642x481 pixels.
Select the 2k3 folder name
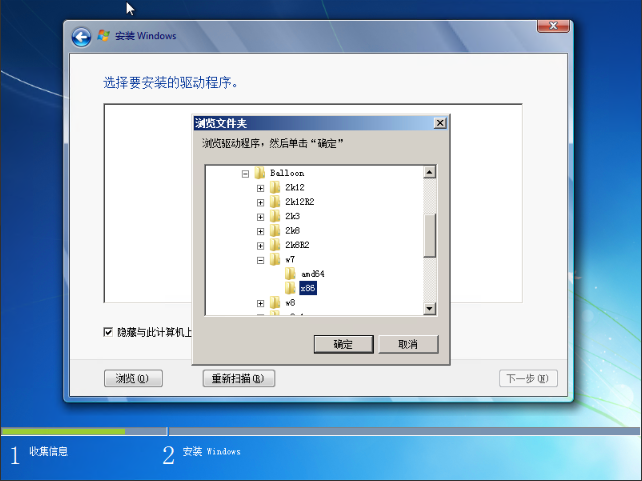[292, 216]
